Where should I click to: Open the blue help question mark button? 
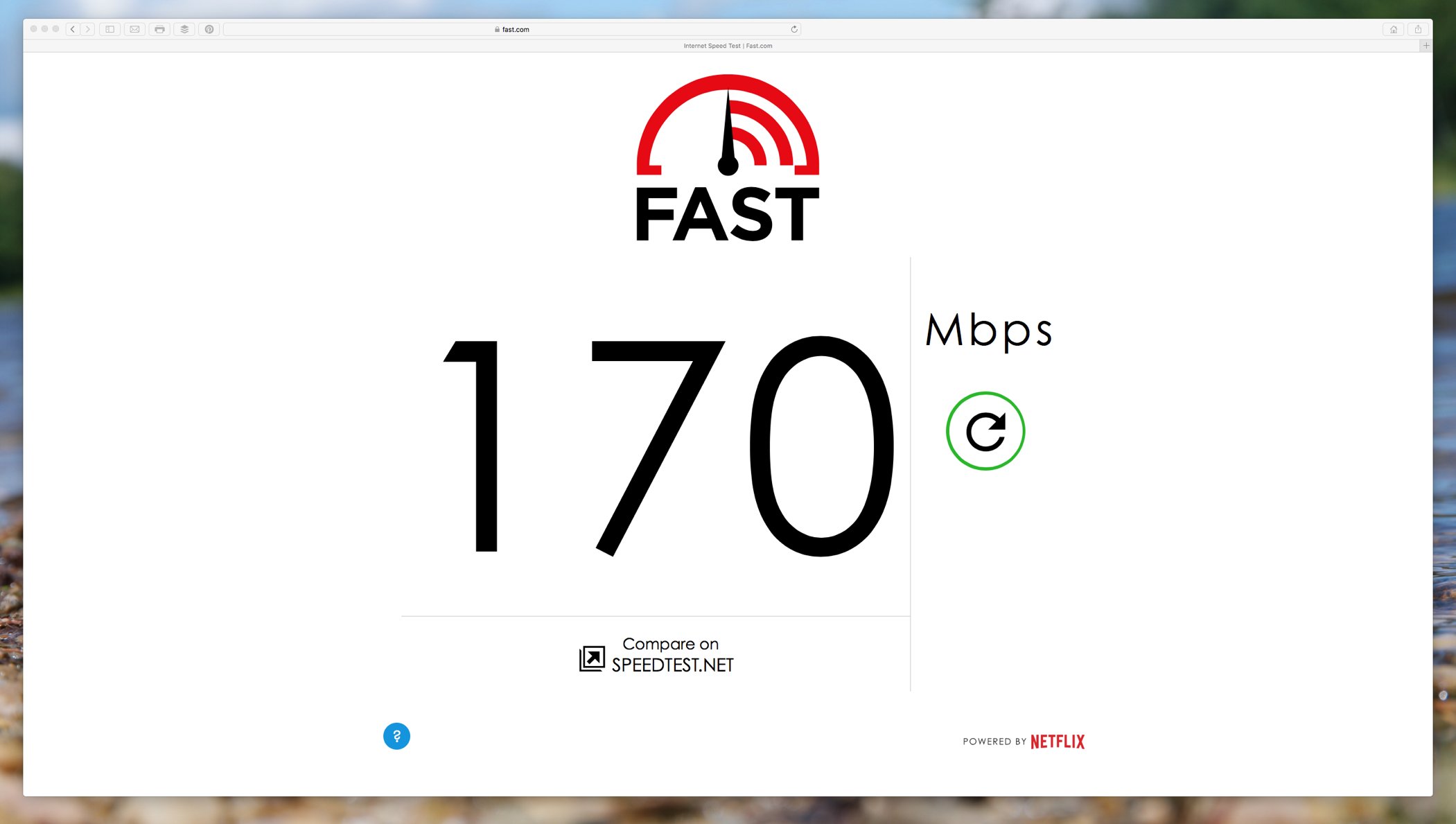pos(396,736)
